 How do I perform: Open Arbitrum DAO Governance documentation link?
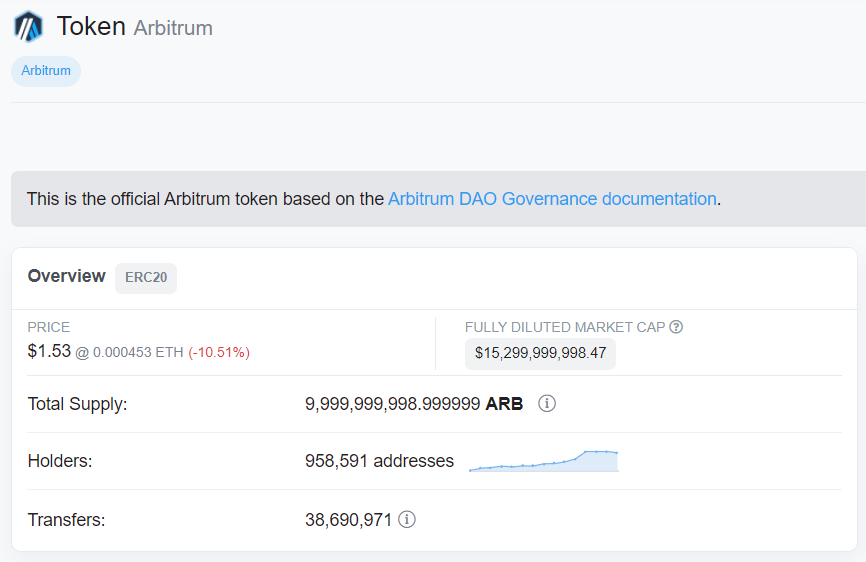[552, 199]
